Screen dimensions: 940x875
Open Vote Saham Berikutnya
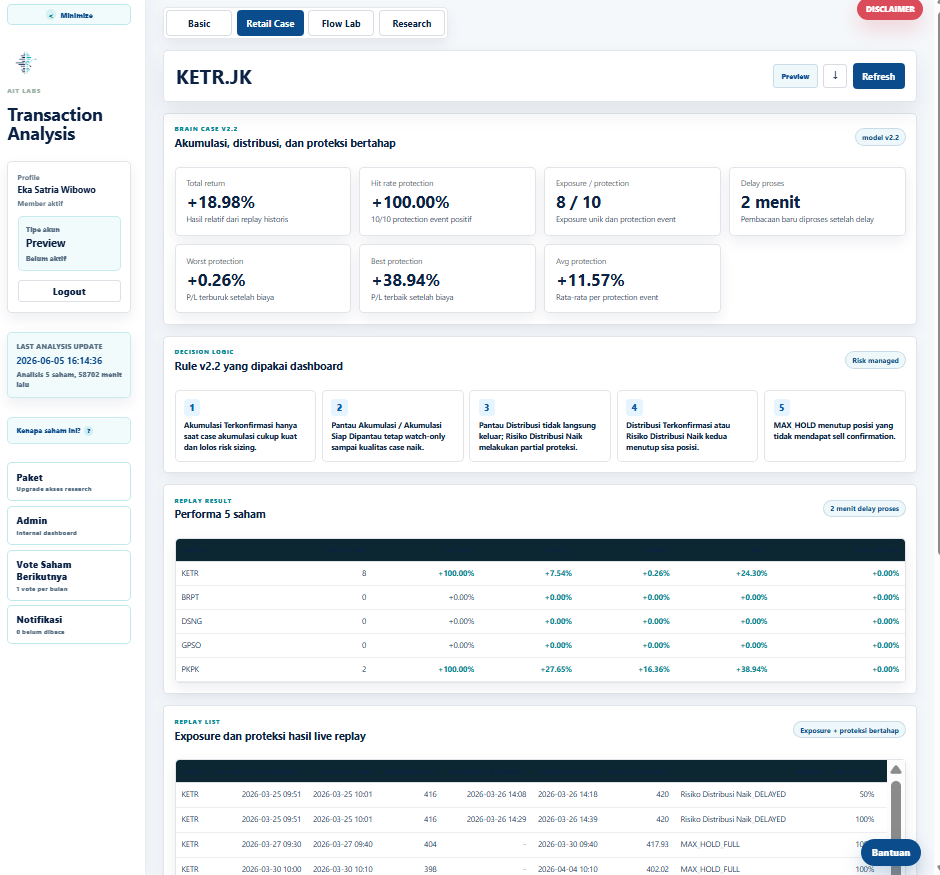(69, 575)
